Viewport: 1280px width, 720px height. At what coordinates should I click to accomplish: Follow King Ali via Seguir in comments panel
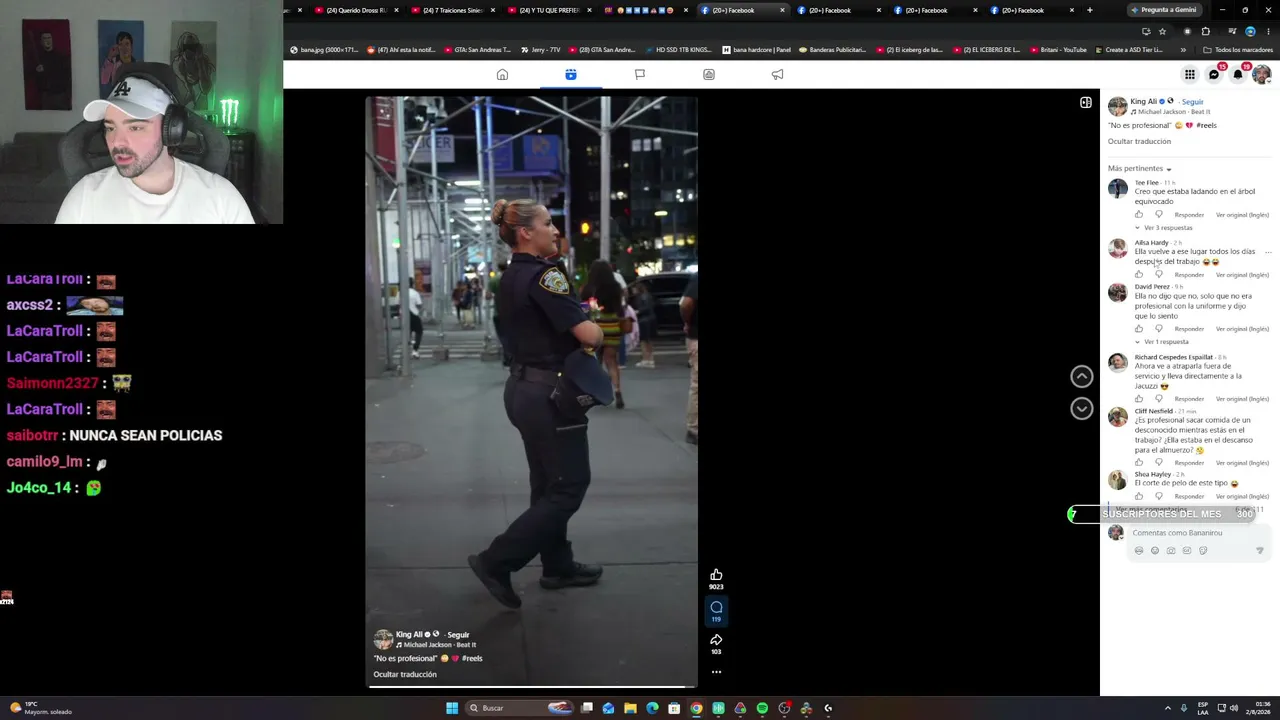point(1192,102)
